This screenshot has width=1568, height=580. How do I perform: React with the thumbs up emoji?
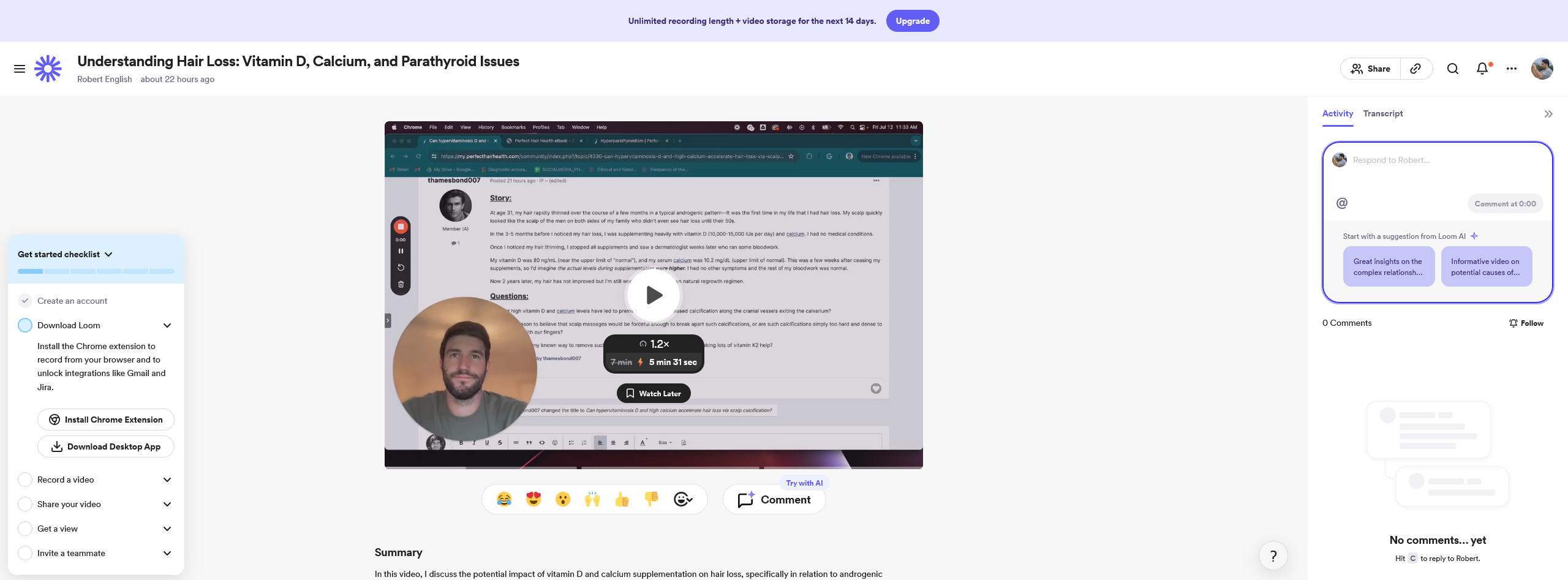(622, 499)
